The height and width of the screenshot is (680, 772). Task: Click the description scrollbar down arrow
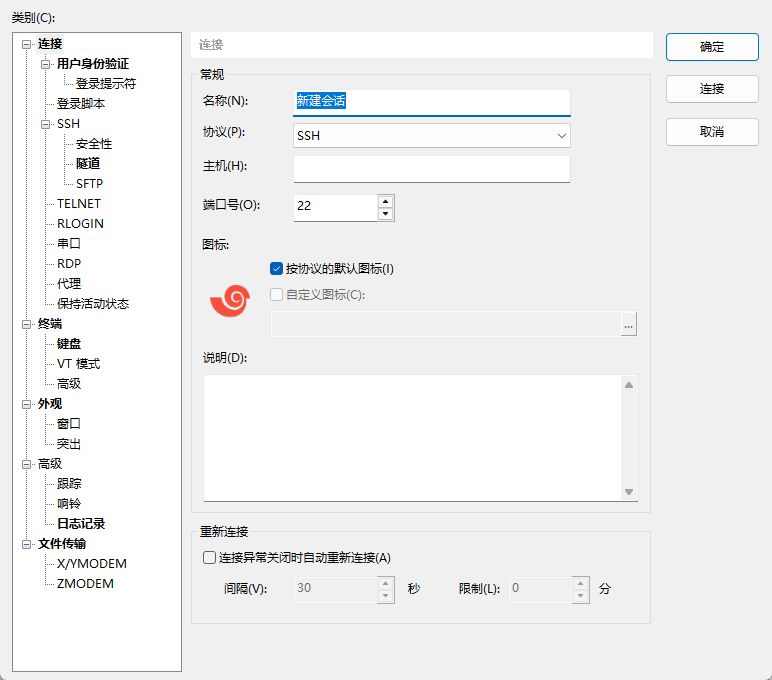(x=629, y=491)
